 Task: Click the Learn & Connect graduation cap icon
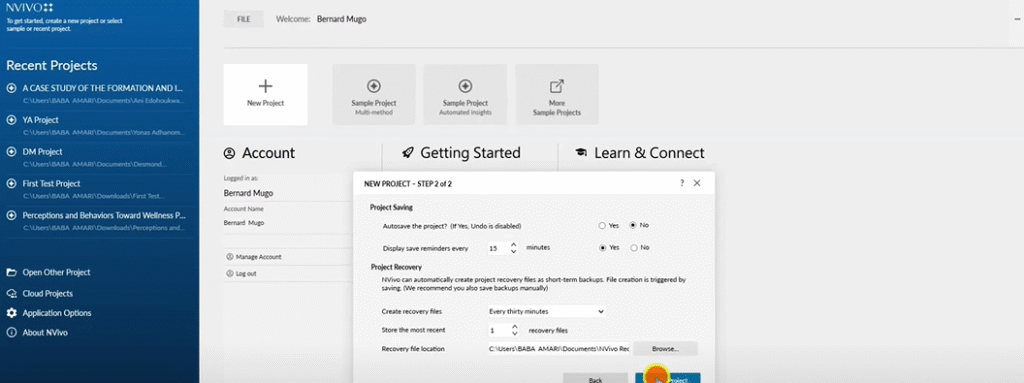pos(581,153)
